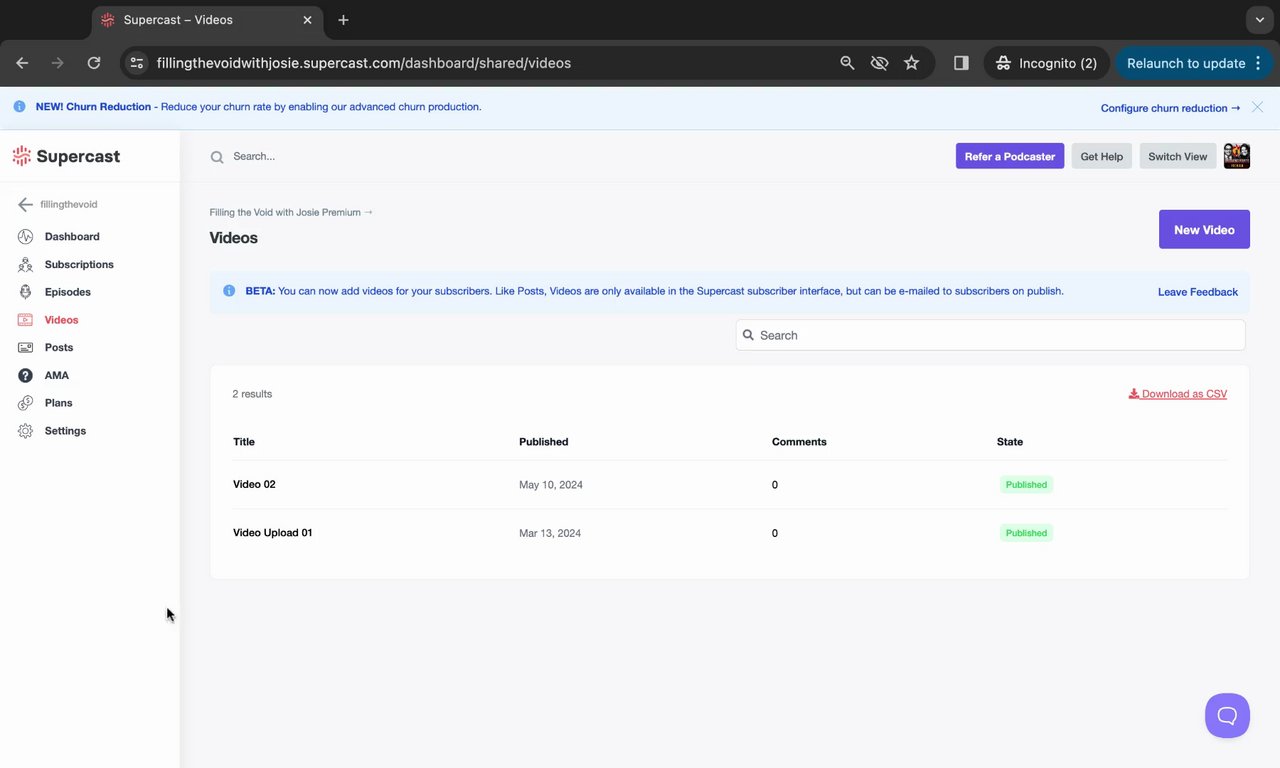Click the Posts icon in sidebar
Screen dimensions: 1280x768
(x=25, y=348)
